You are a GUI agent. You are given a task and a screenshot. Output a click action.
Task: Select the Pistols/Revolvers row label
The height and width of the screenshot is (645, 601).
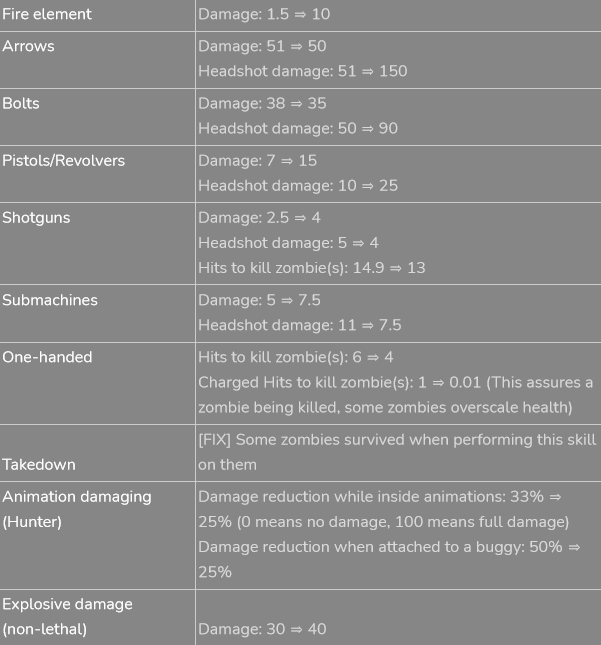[64, 160]
